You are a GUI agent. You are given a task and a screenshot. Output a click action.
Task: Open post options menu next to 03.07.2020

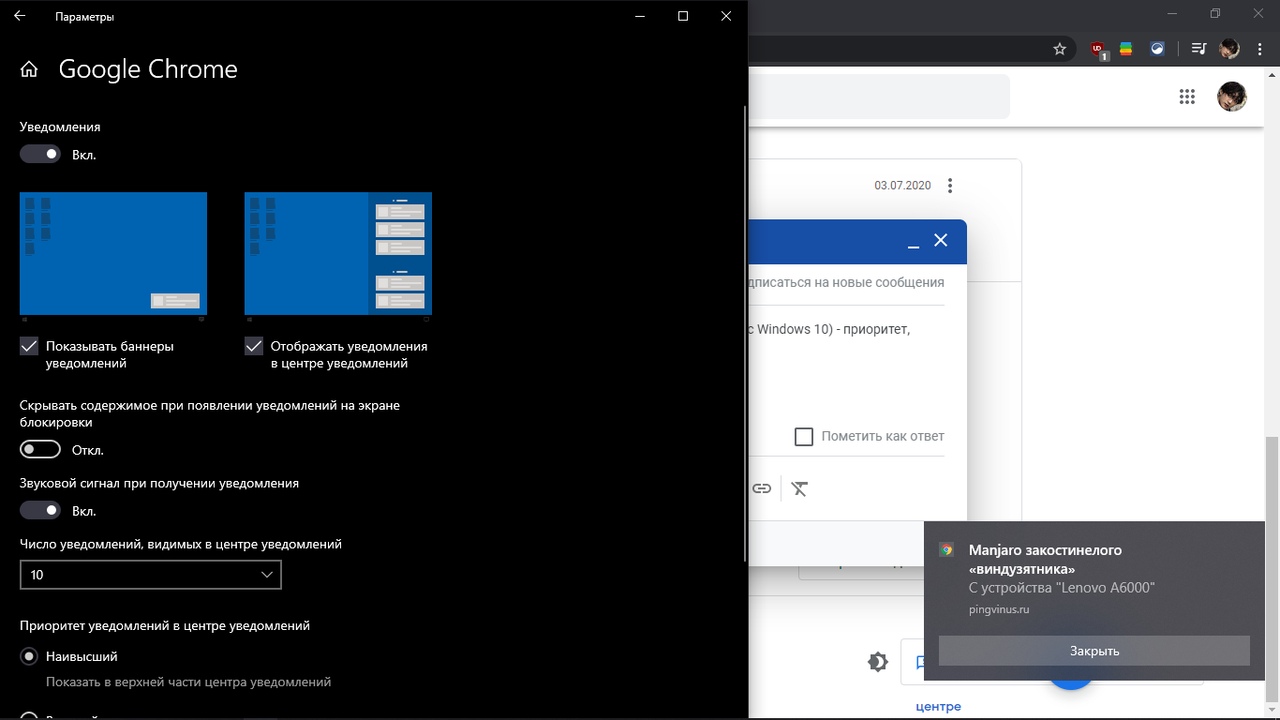click(x=950, y=185)
